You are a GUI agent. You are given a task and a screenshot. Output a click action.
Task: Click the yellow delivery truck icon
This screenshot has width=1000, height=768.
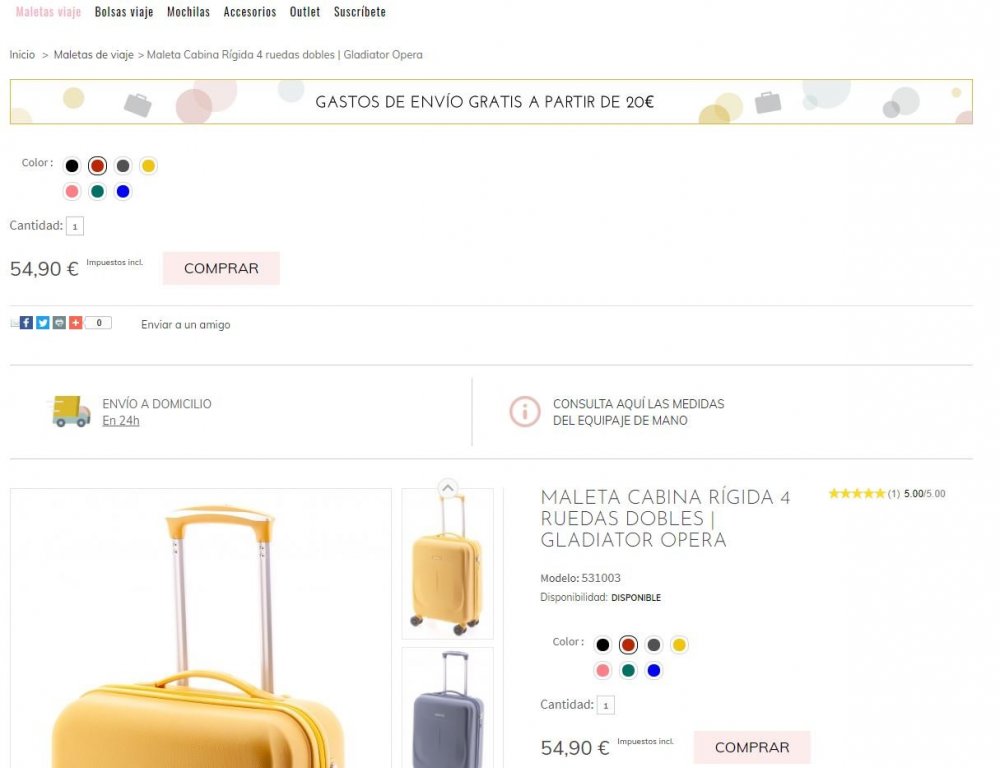point(71,411)
